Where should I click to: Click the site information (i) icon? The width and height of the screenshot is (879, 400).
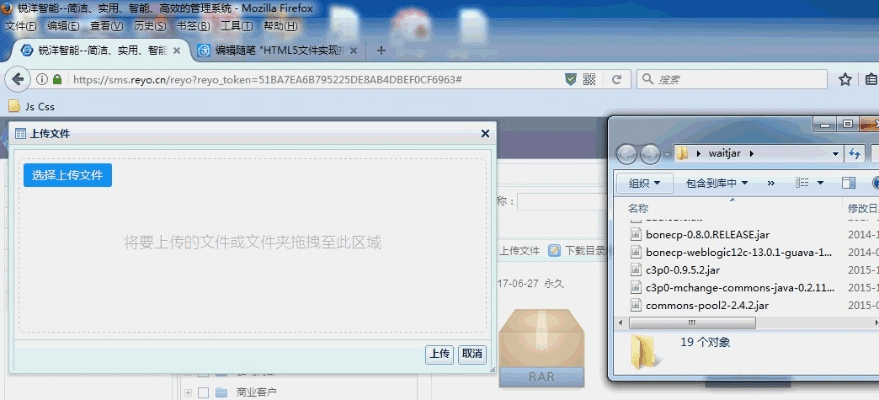[42, 80]
